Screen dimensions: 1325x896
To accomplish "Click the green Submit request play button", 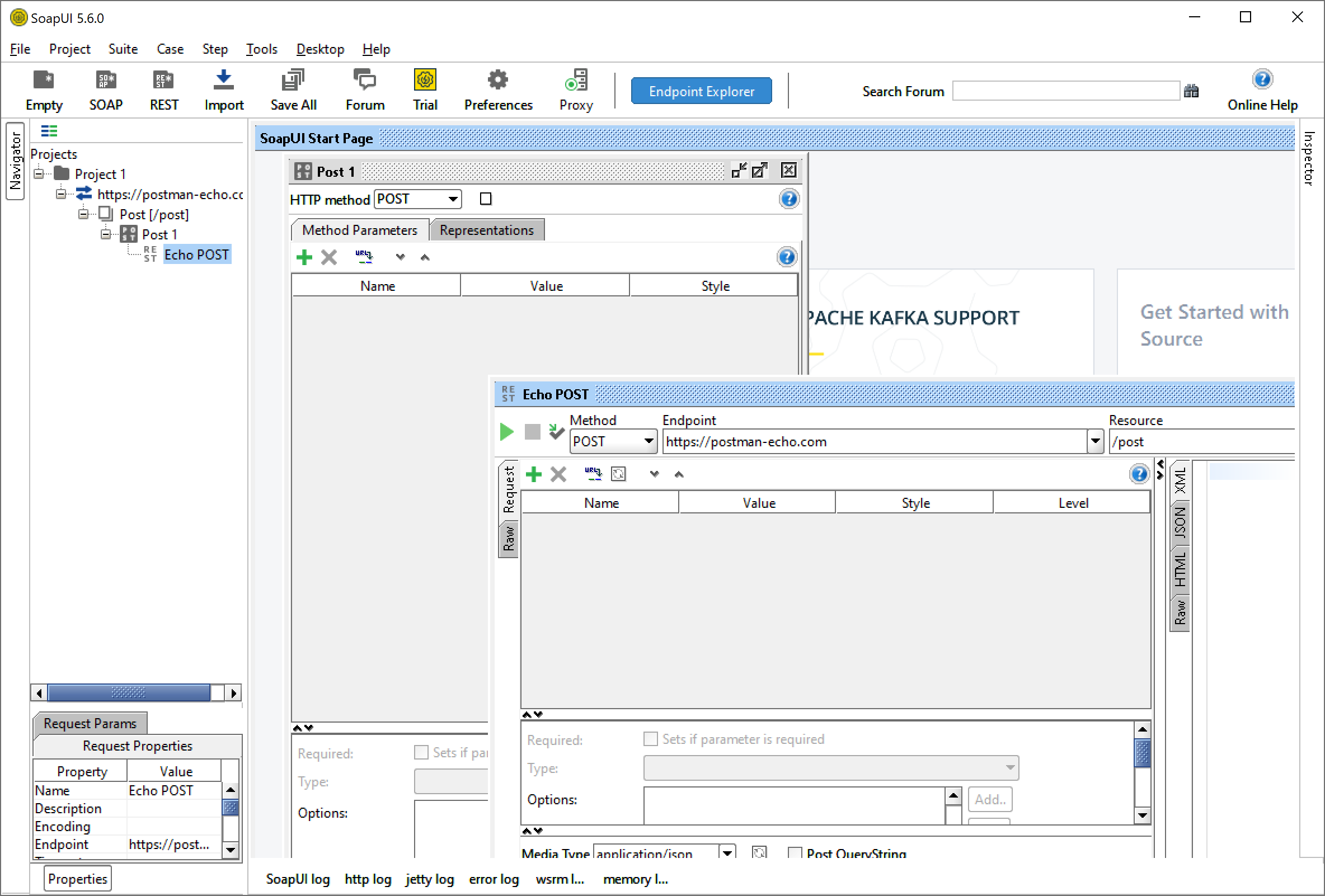I will pyautogui.click(x=506, y=432).
